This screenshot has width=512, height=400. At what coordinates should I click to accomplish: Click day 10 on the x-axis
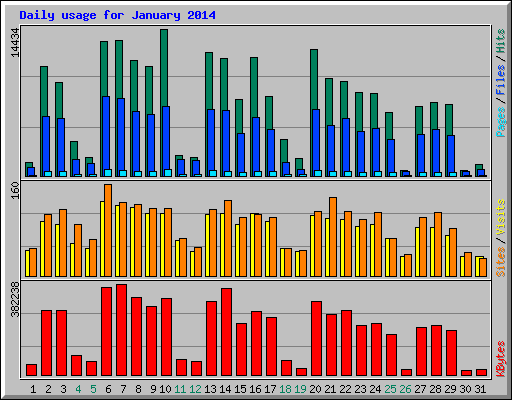pos(165,389)
